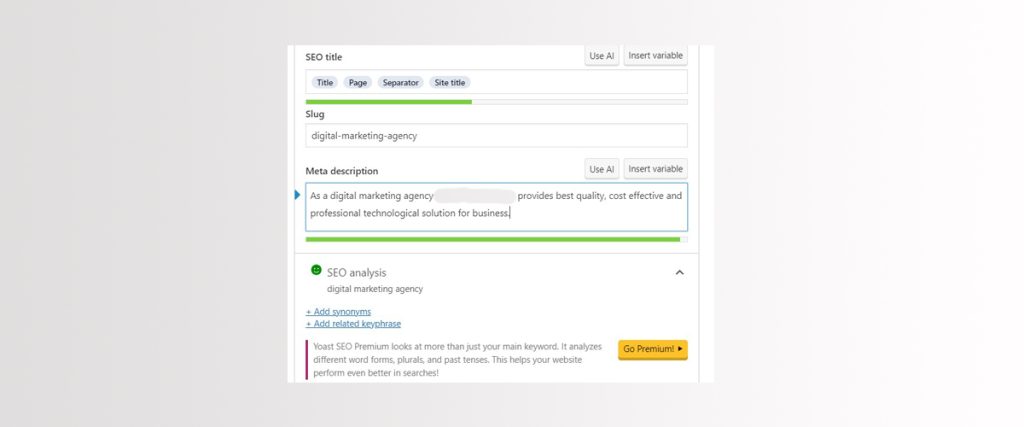1024x427 pixels.
Task: Click the SEO title length progress bar
Action: [496, 102]
